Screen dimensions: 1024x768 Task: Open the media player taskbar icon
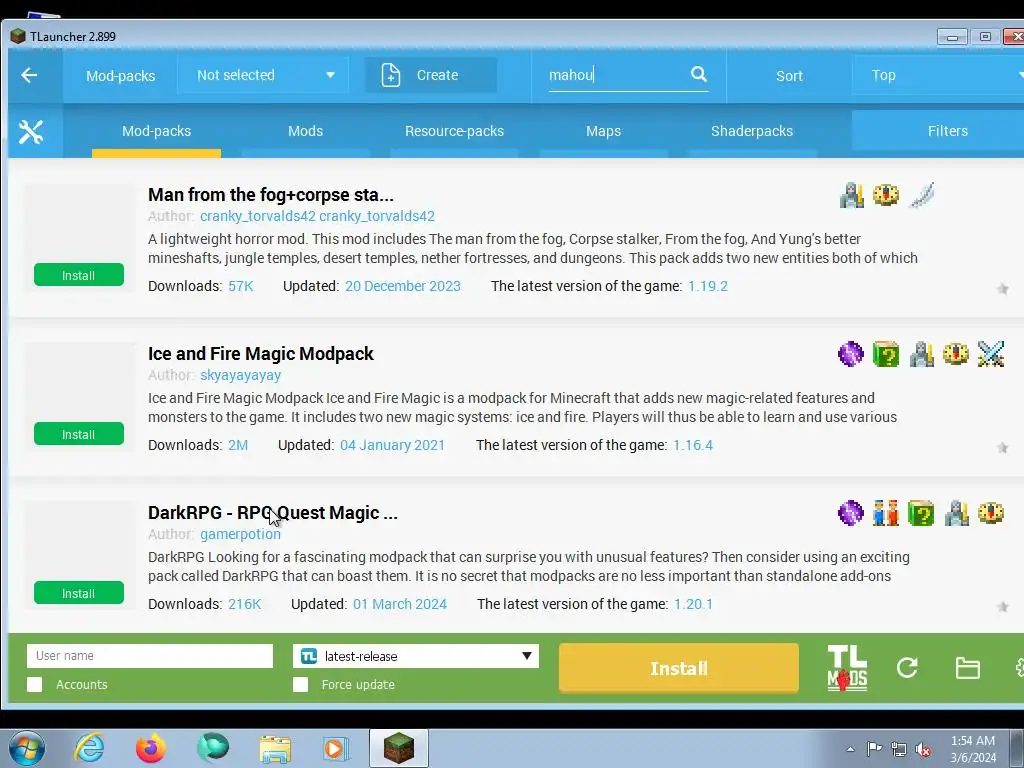[337, 748]
